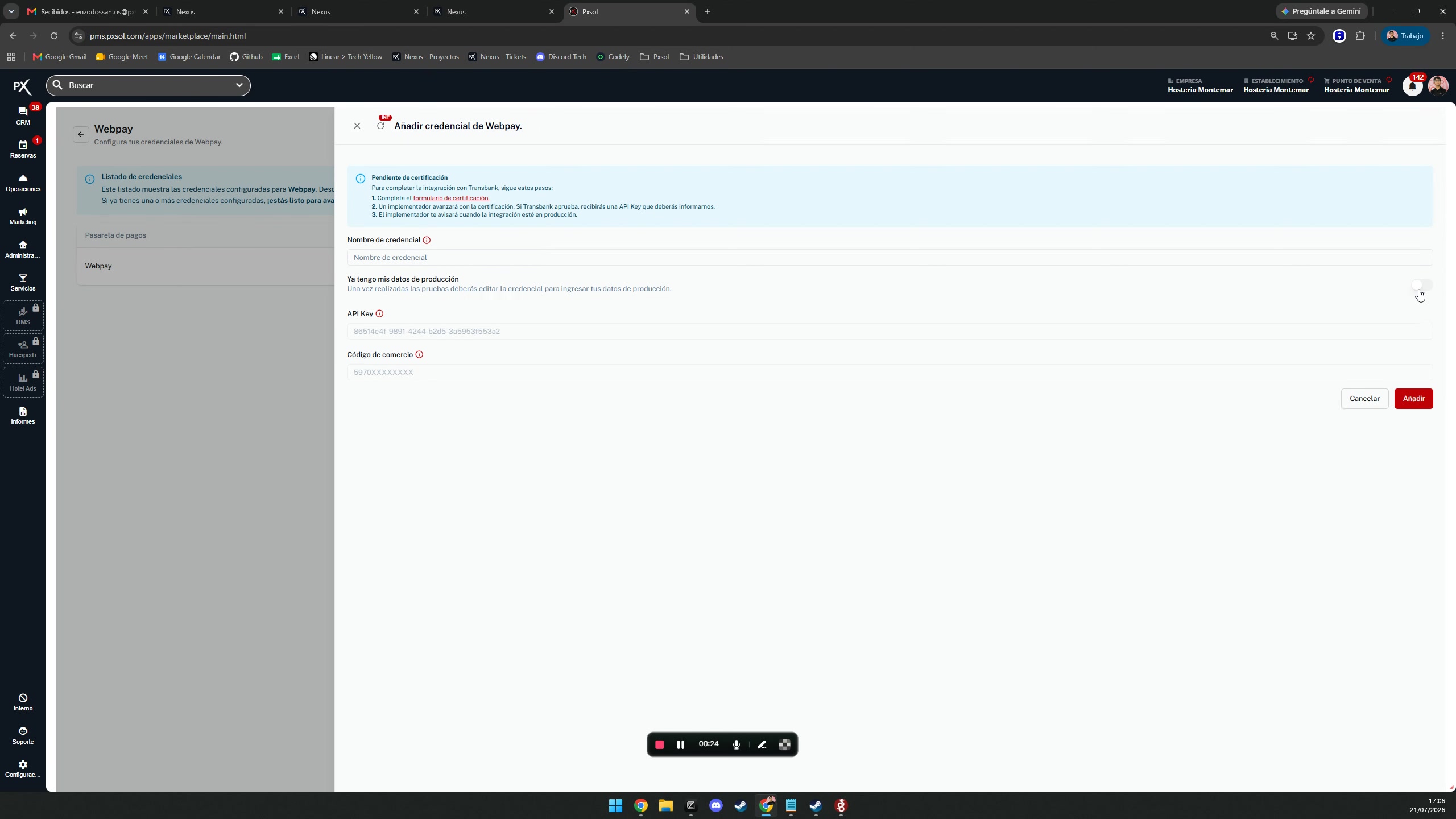Click the PX logo home icon

22,86
